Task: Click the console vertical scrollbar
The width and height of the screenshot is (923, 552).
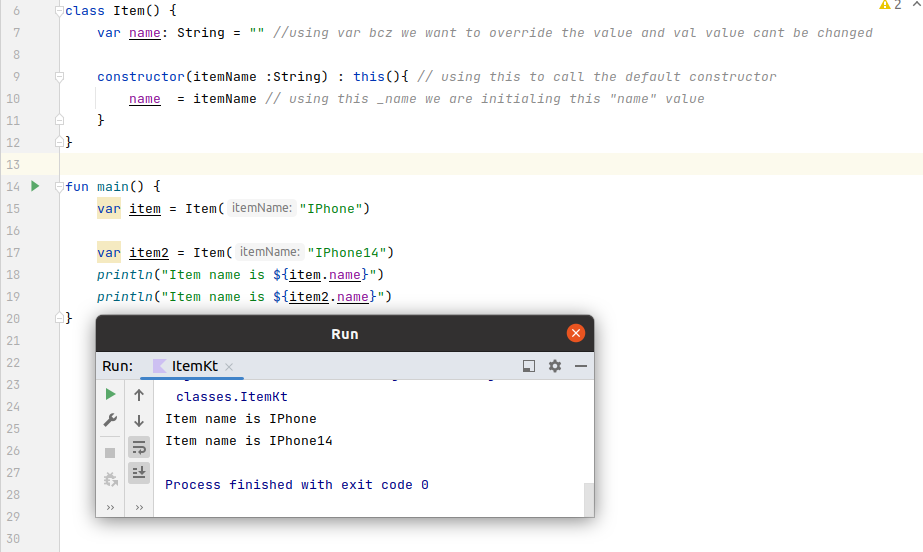Action: (588, 499)
